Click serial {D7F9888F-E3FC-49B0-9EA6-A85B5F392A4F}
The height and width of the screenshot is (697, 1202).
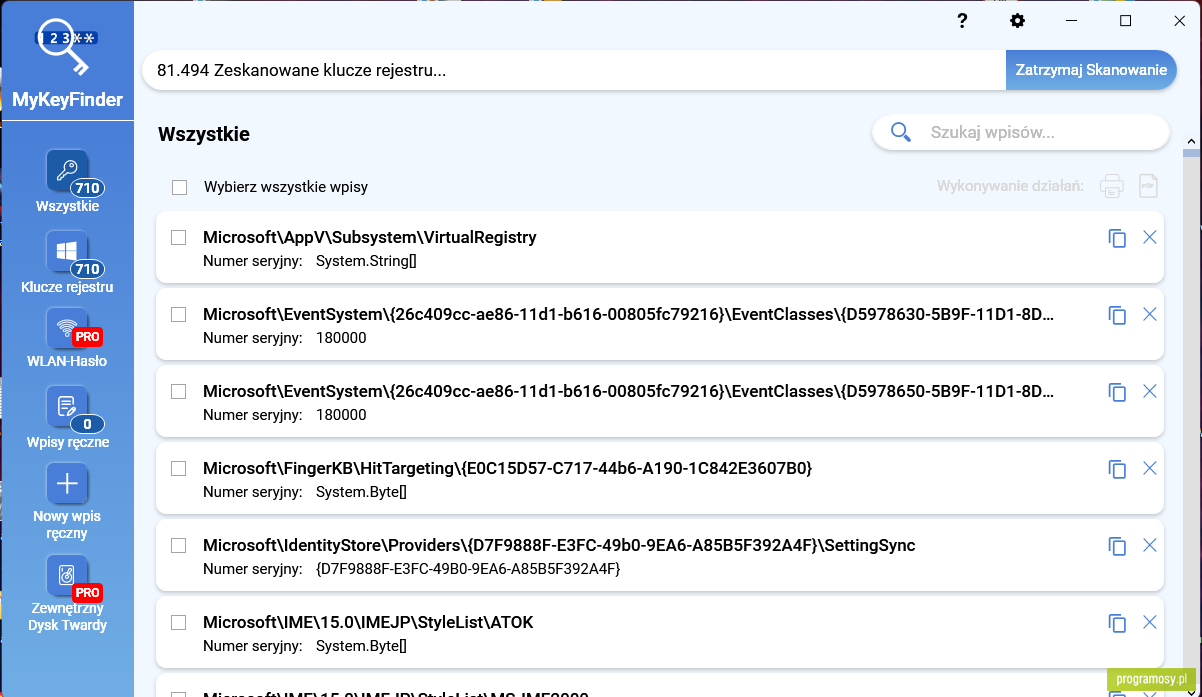(468, 569)
